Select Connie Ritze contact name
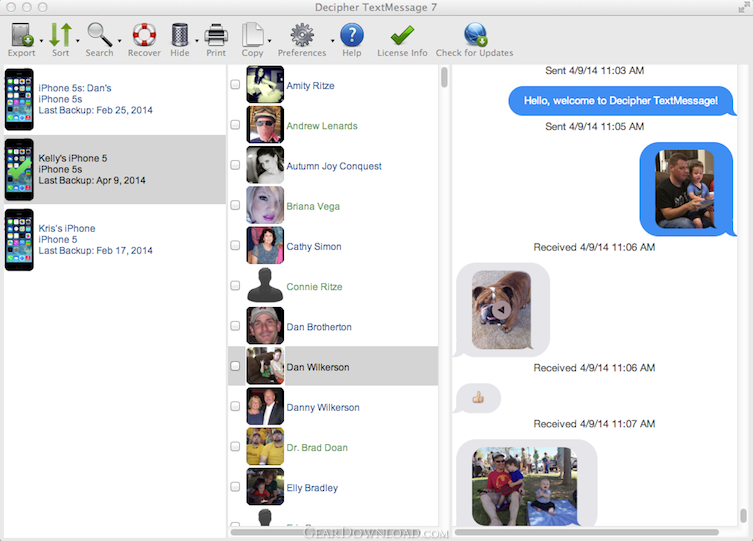This screenshot has height=541, width=753. (x=314, y=287)
